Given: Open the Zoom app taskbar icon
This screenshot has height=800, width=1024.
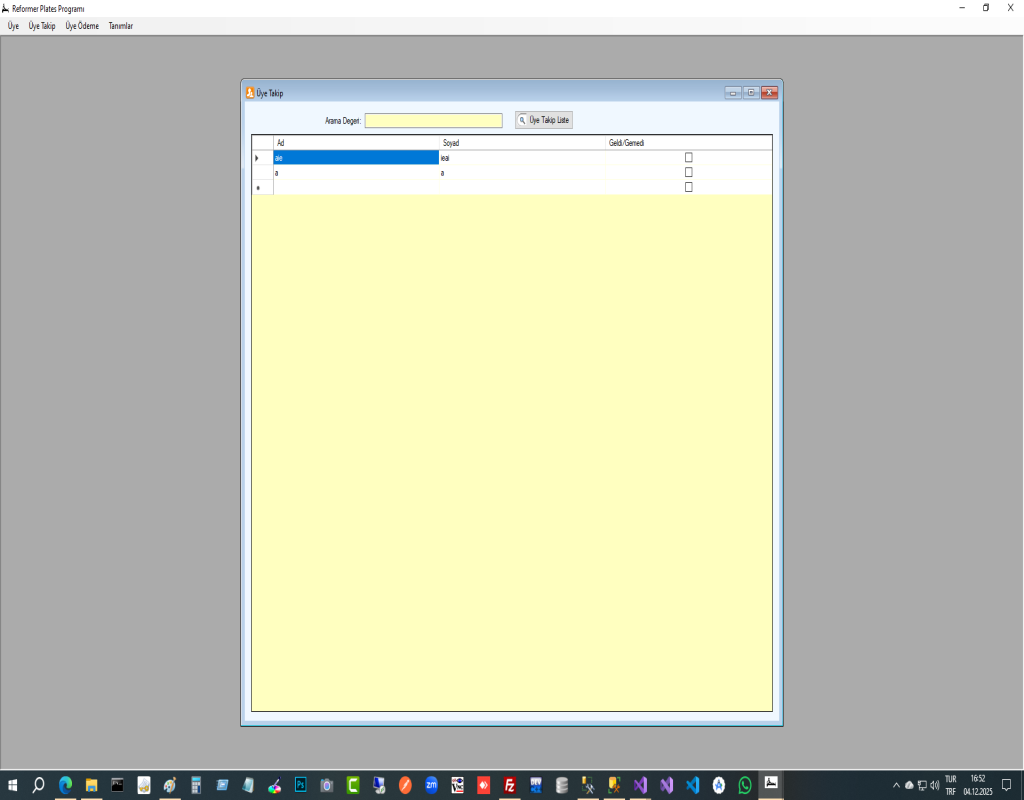Looking at the screenshot, I should pyautogui.click(x=431, y=785).
